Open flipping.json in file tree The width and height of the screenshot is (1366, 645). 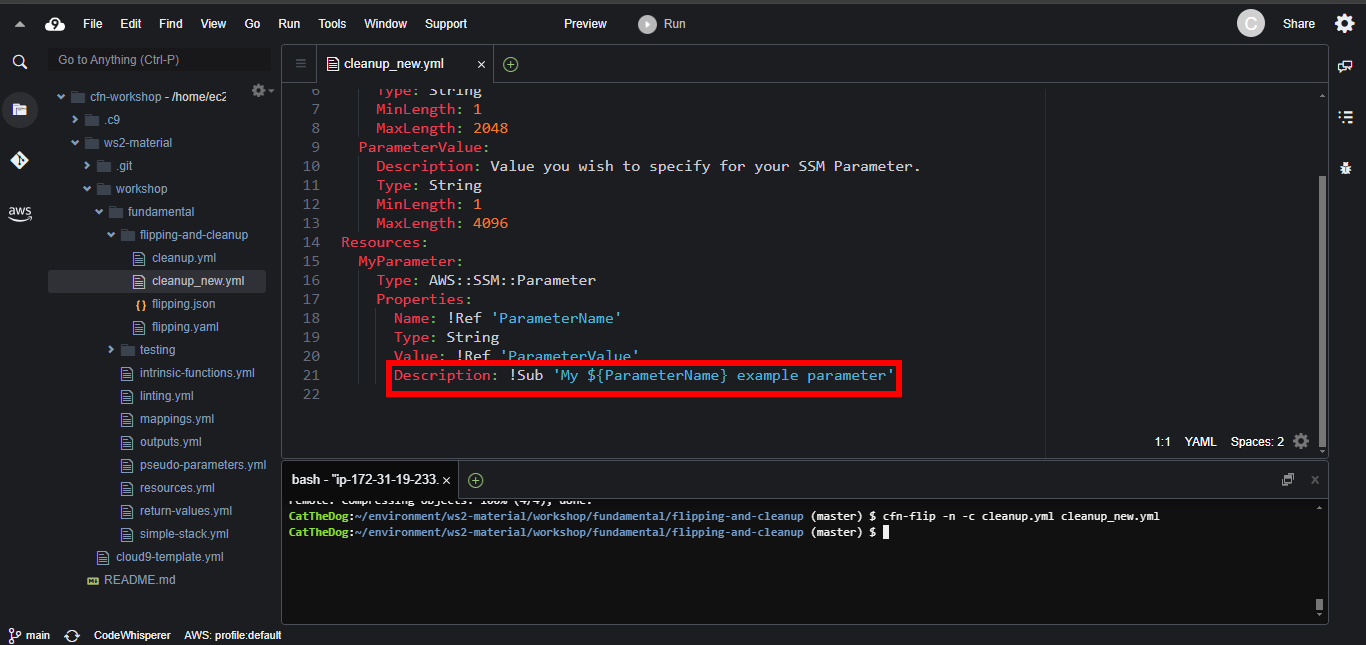click(183, 304)
